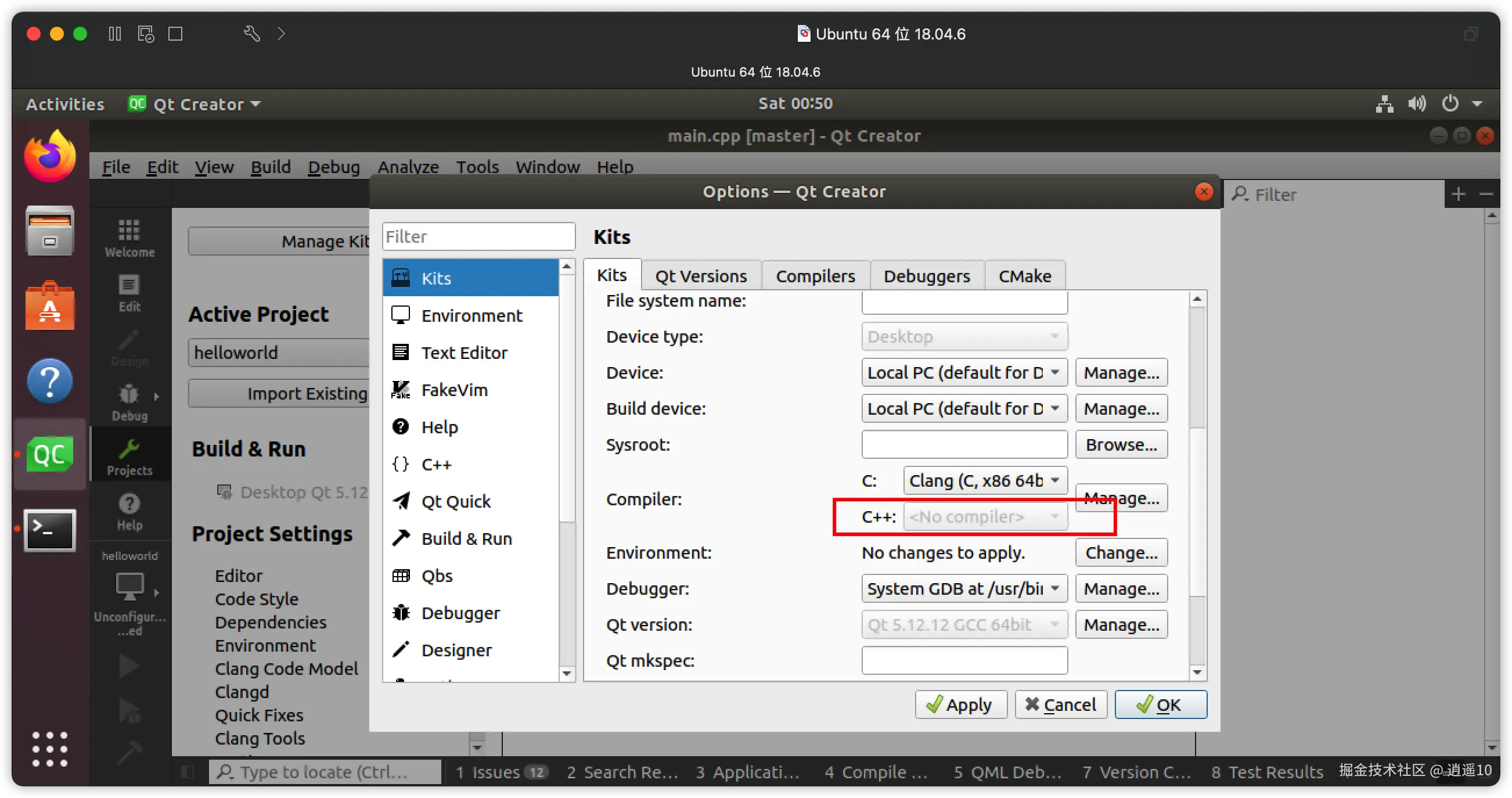Select Build & Run options category

click(466, 538)
